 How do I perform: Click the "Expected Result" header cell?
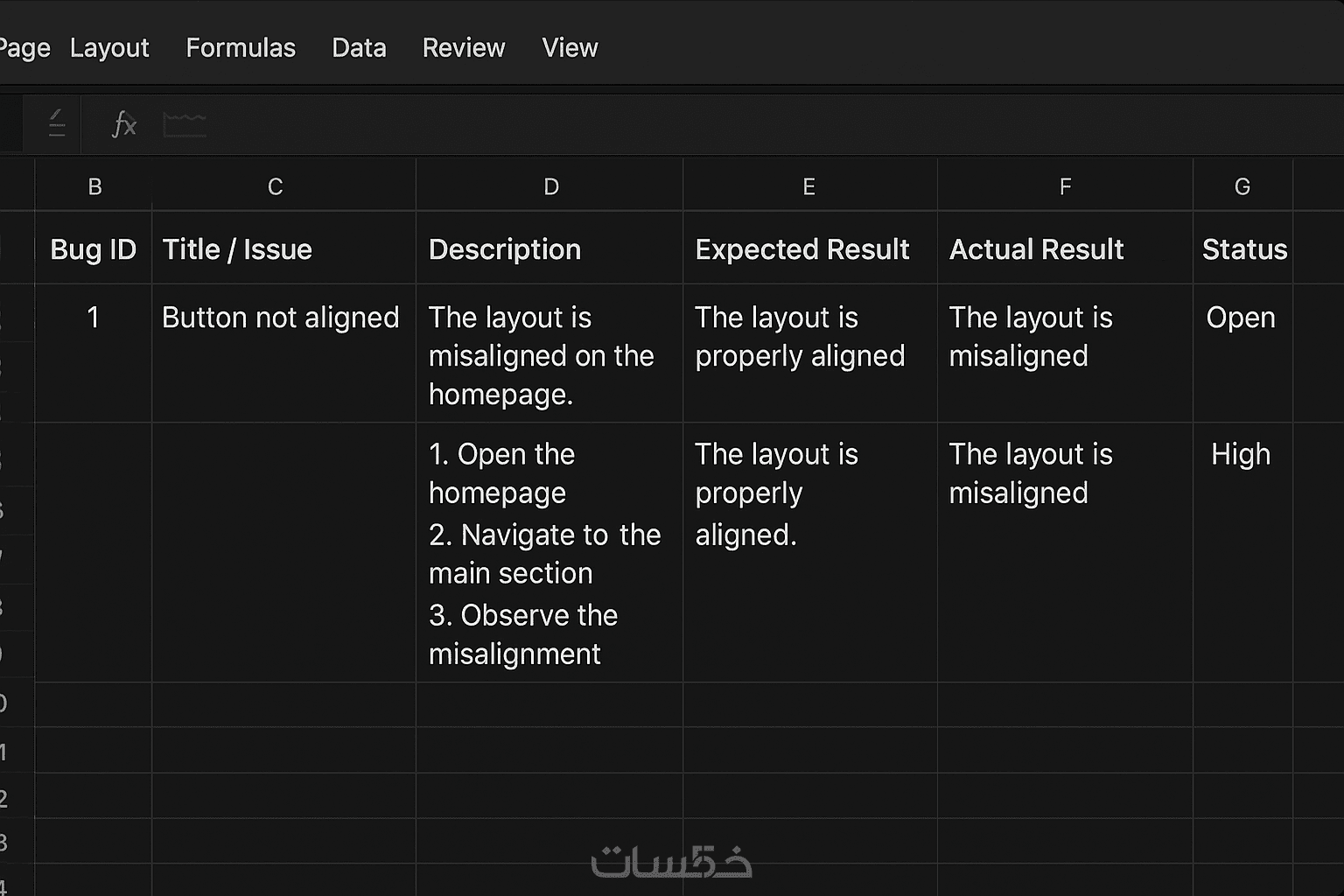(802, 250)
